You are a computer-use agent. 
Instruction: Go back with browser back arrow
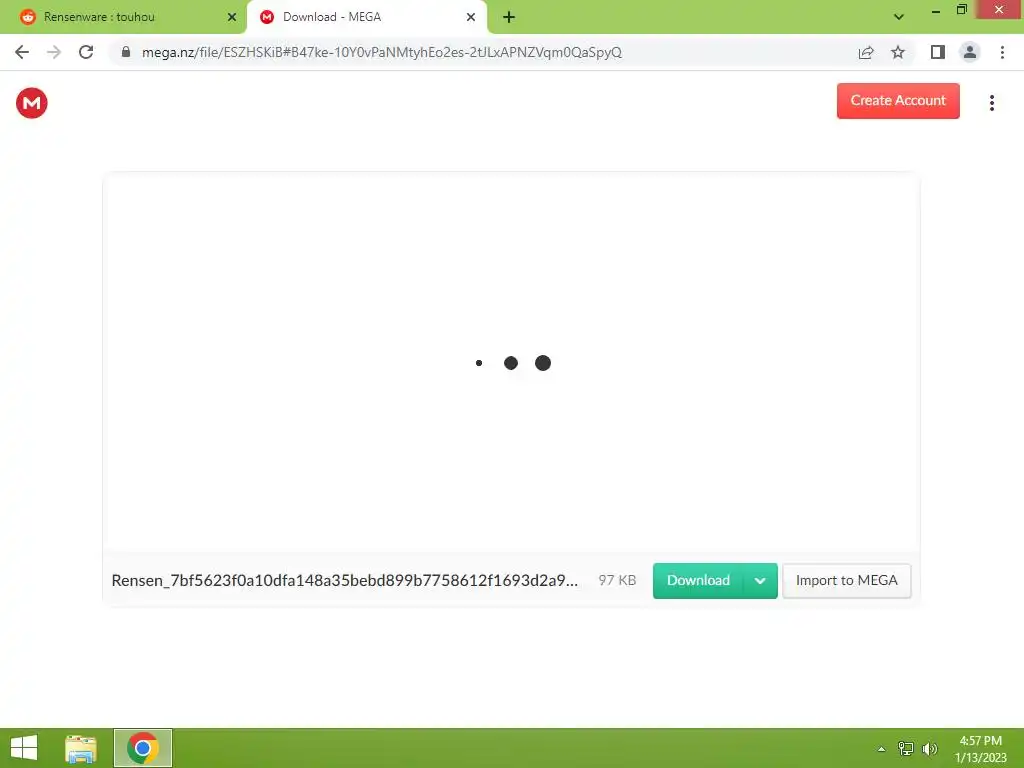point(22,52)
